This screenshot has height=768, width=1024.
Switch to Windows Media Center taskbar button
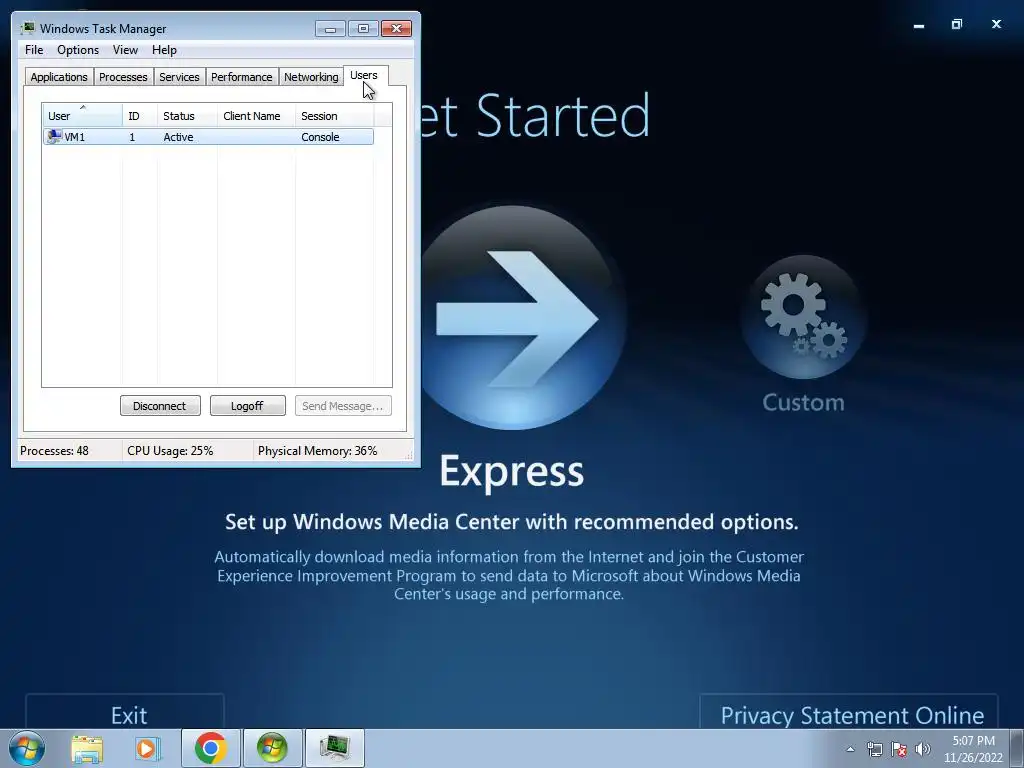(272, 748)
